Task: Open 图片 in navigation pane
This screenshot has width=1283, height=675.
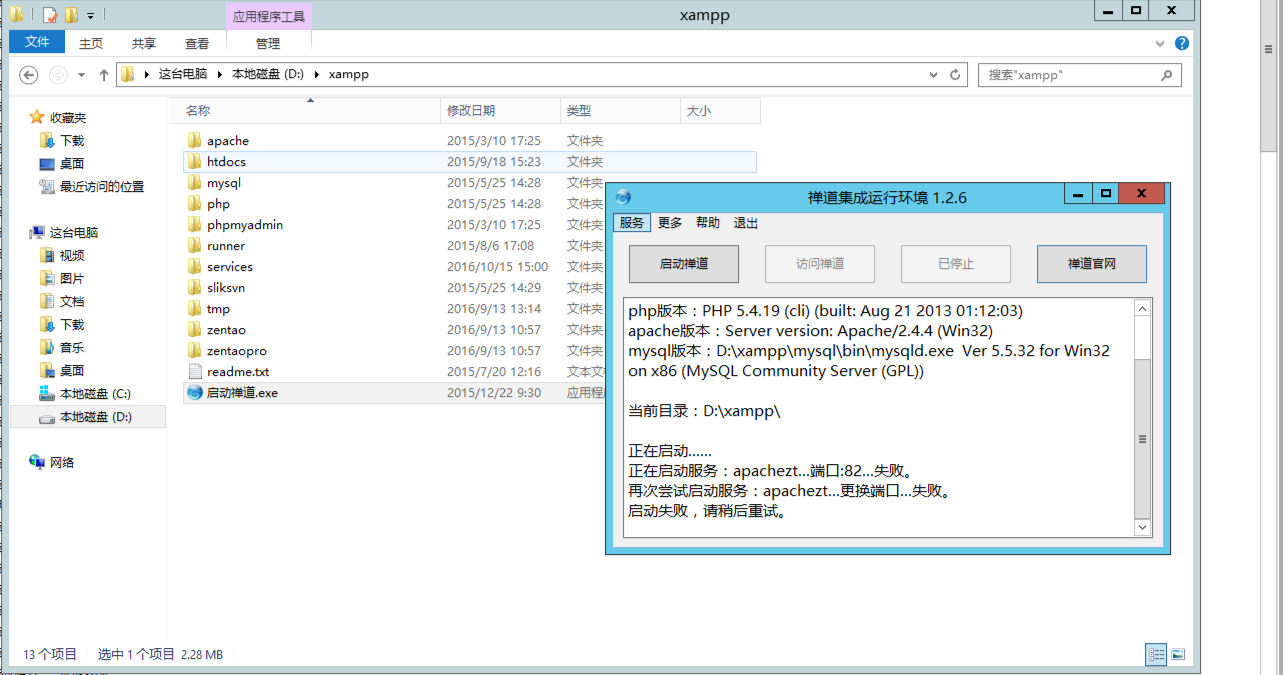Action: coord(72,279)
